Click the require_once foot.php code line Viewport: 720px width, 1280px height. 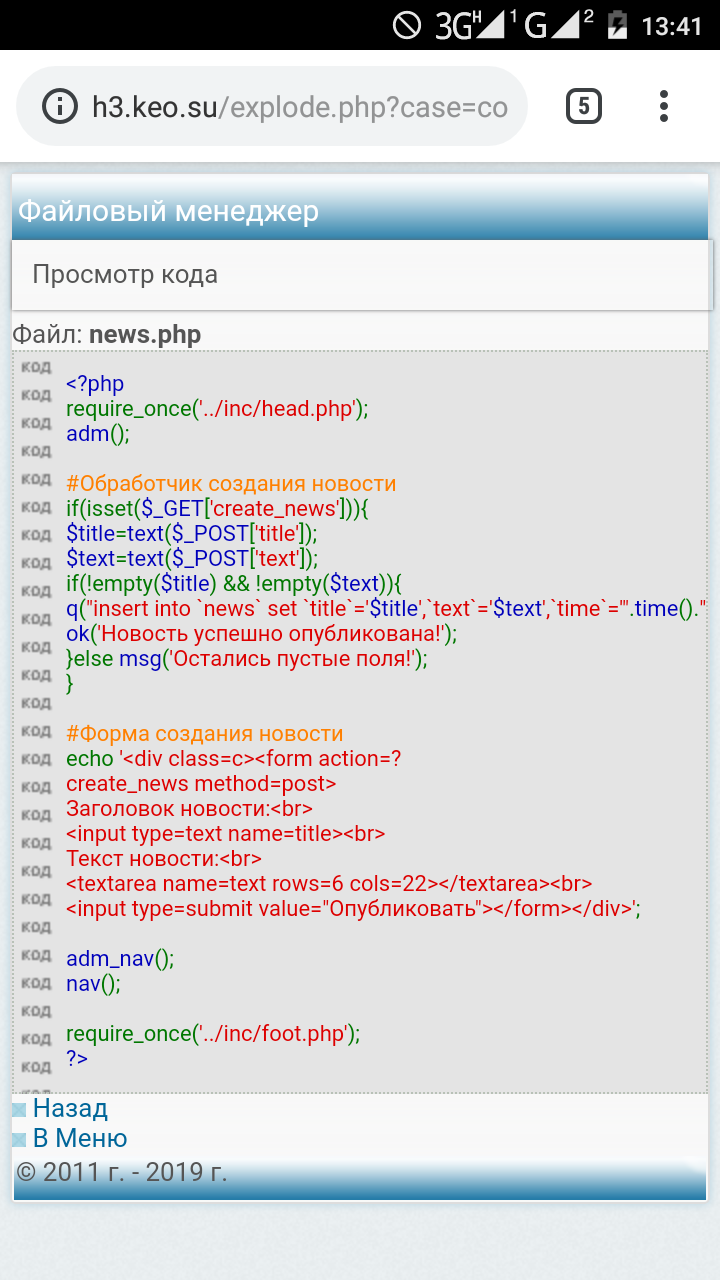point(212,1034)
